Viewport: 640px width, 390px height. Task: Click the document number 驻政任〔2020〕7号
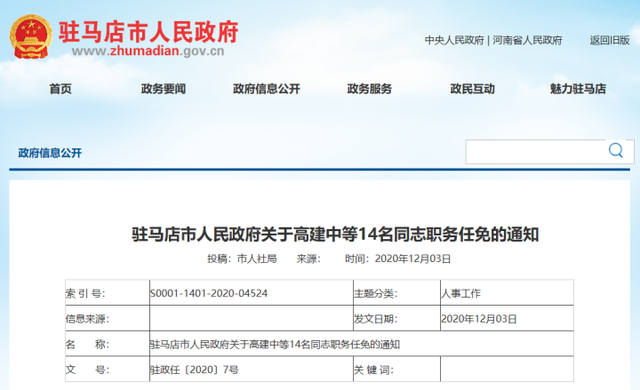pyautogui.click(x=194, y=370)
